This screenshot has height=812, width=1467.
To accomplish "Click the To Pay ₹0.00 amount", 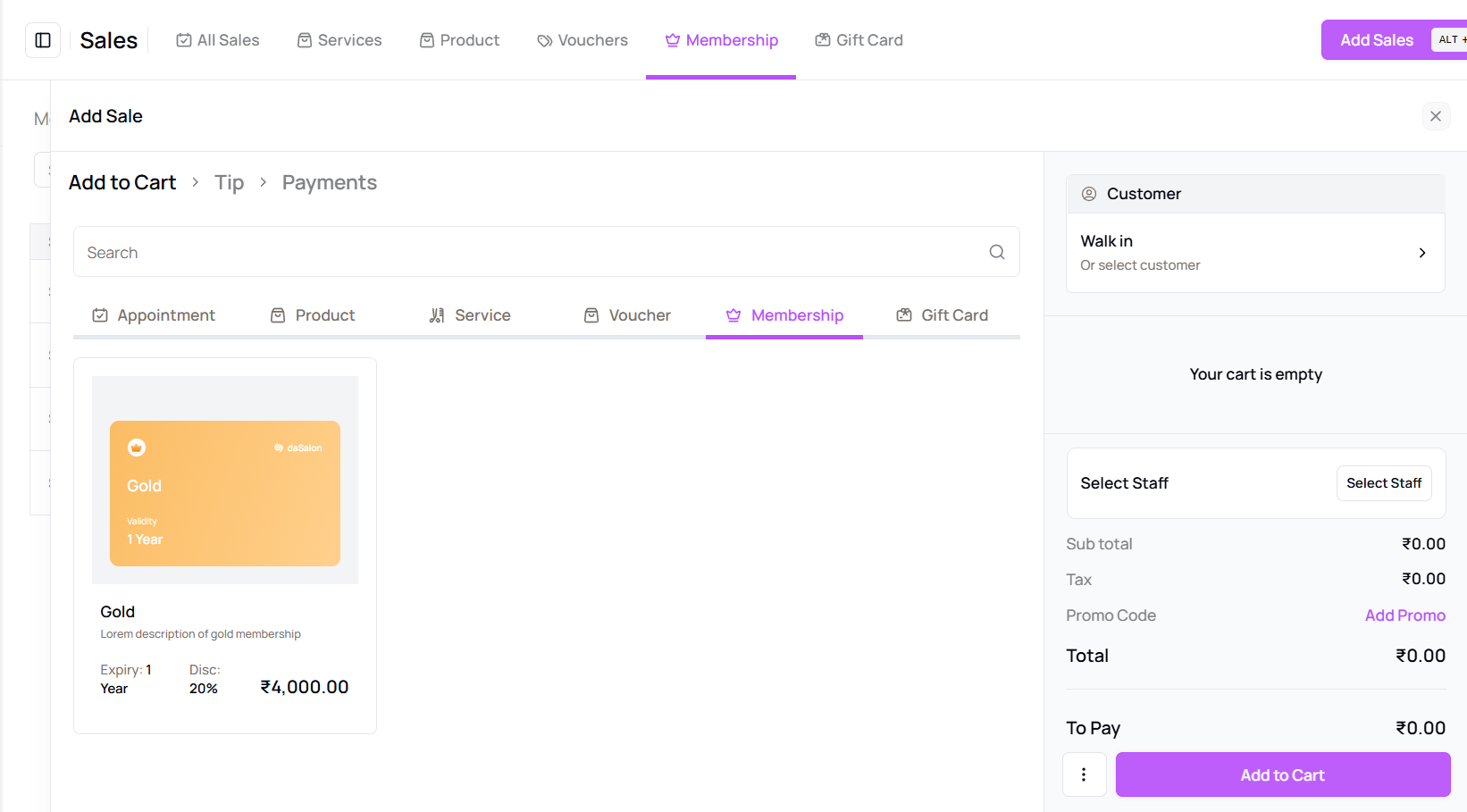I will point(1421,728).
